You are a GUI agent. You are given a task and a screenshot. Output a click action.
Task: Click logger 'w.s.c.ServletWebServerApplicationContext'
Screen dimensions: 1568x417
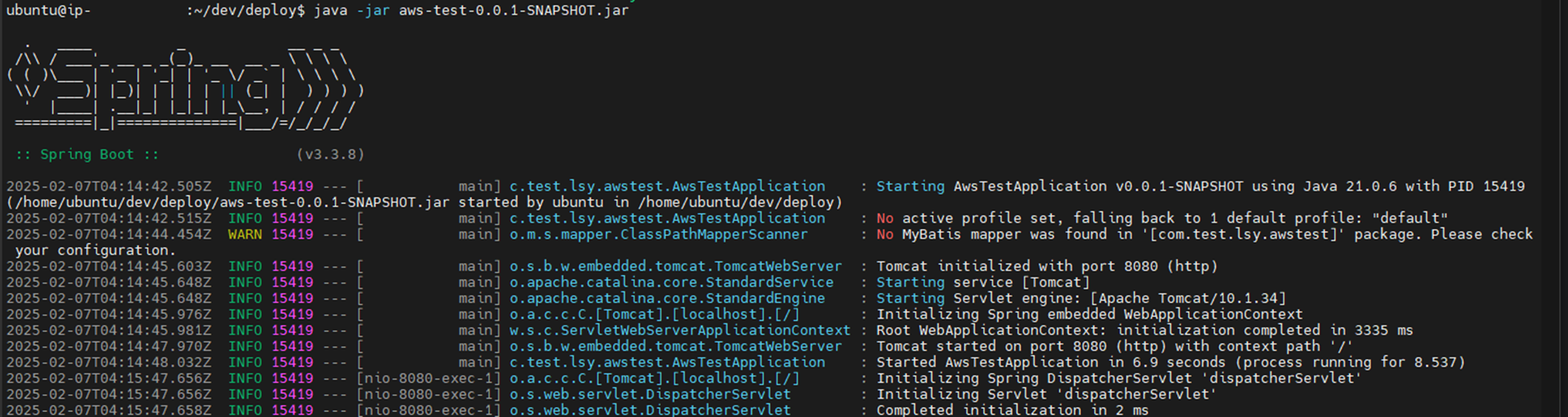click(x=680, y=330)
